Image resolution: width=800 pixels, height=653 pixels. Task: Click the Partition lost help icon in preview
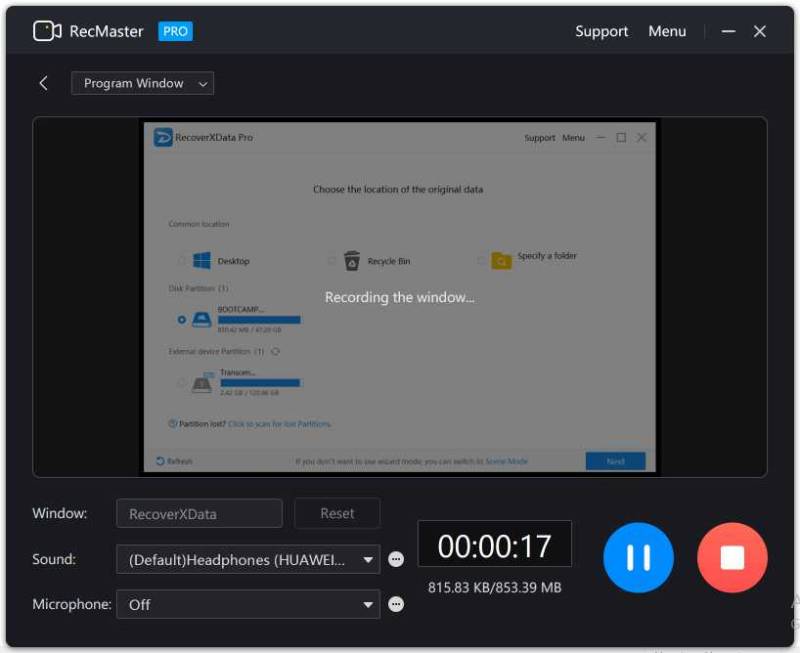[x=172, y=423]
